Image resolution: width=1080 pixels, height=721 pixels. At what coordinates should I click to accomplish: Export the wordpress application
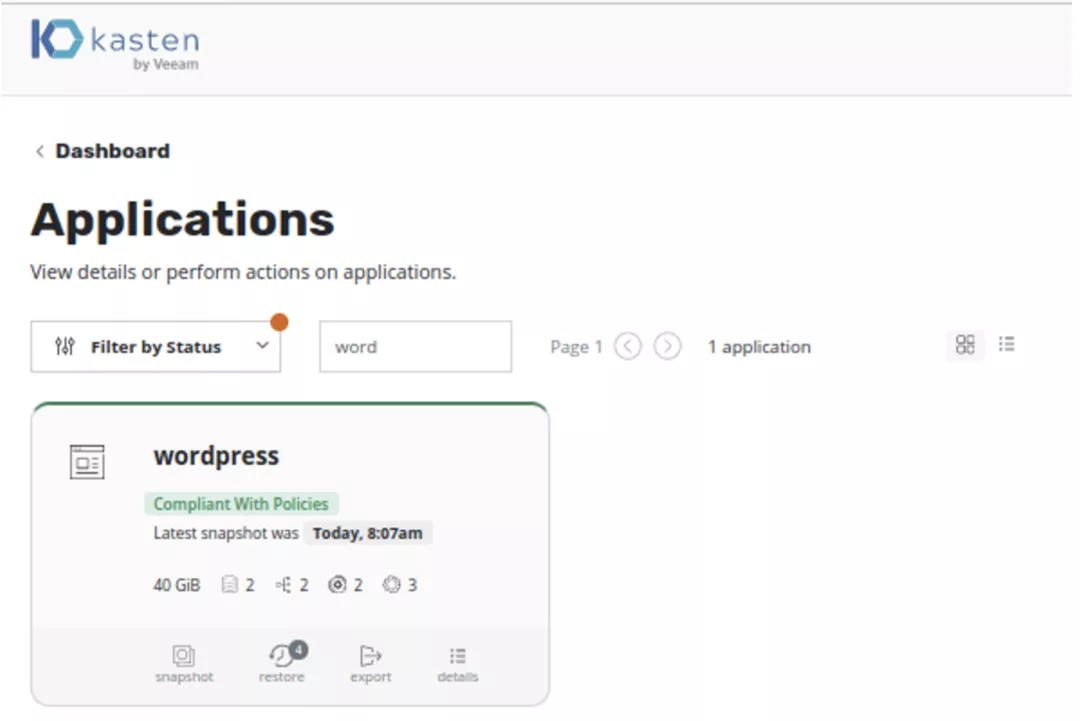[x=370, y=663]
